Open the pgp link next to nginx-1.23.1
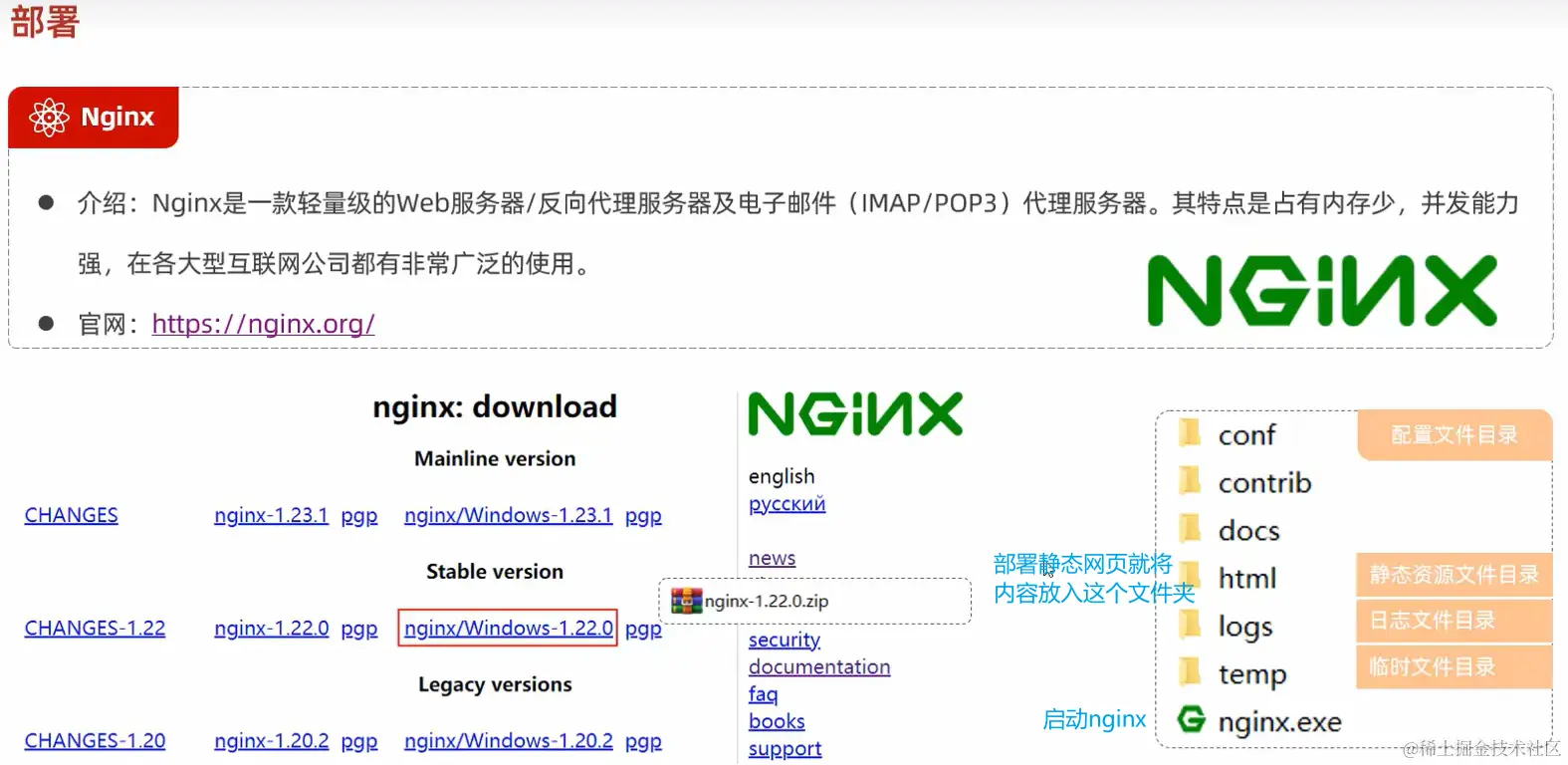Screen dimensions: 1568x765 (x=359, y=516)
